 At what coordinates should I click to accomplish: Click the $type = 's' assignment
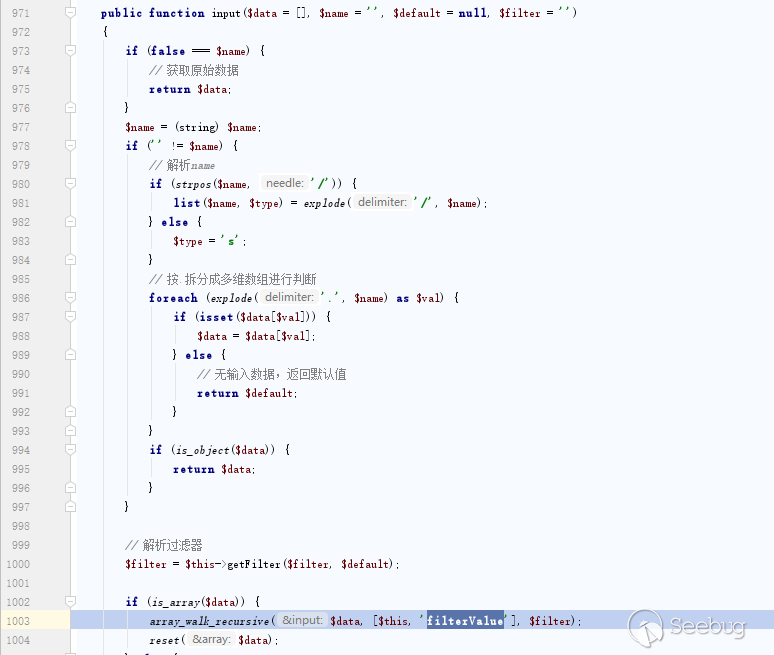coord(209,241)
